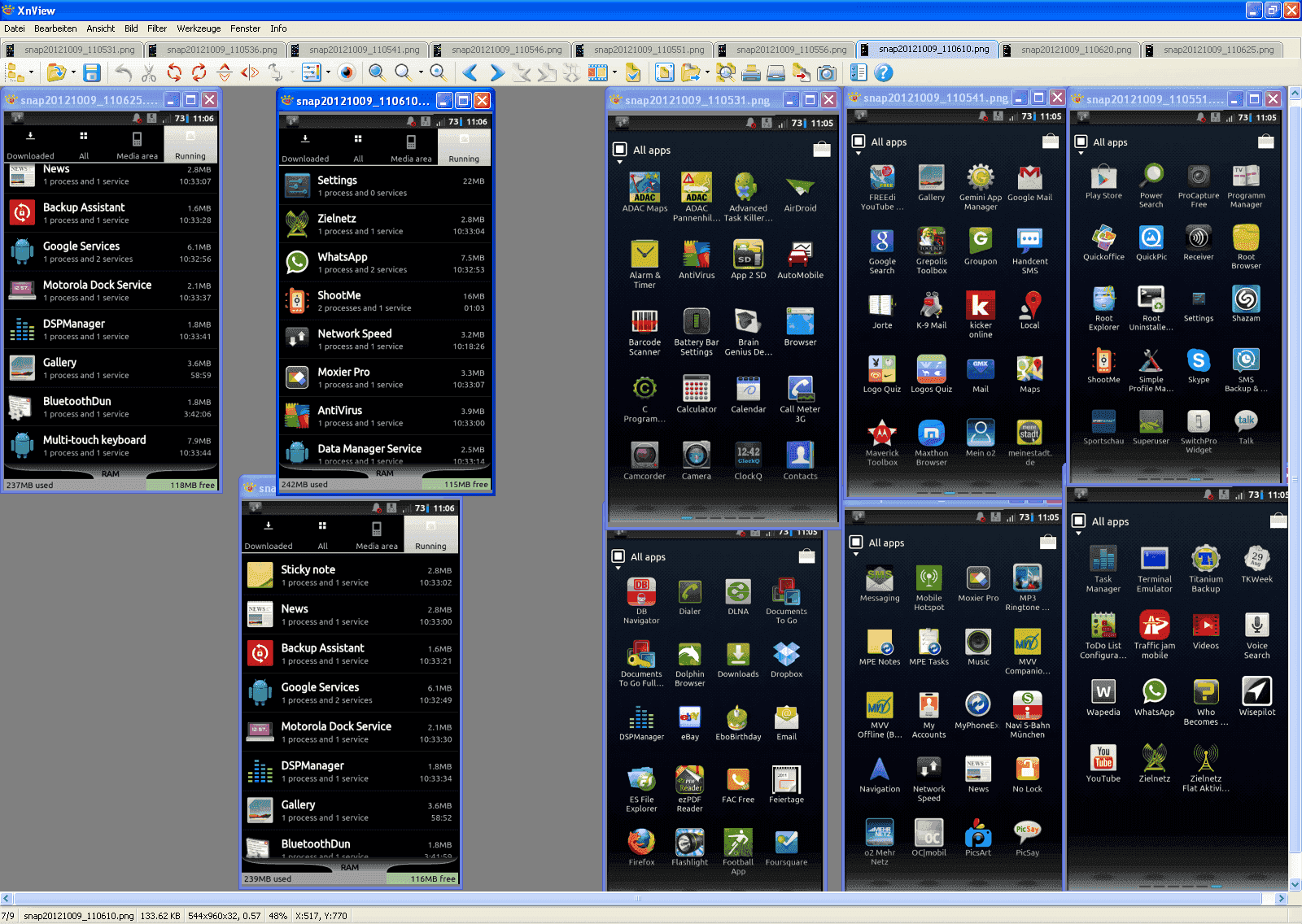Image resolution: width=1302 pixels, height=924 pixels.
Task: Click the Undo arrow icon
Action: pos(123,73)
